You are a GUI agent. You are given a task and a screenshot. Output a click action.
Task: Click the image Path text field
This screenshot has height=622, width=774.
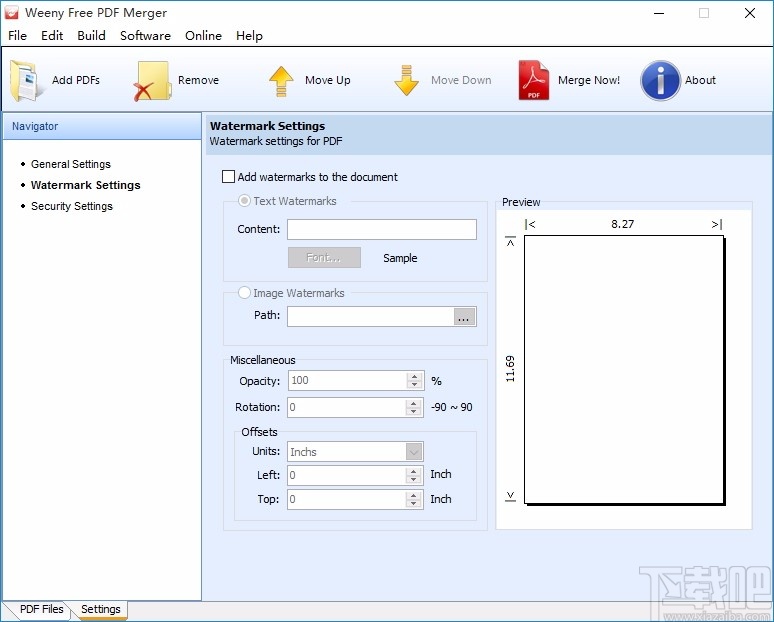click(x=370, y=316)
